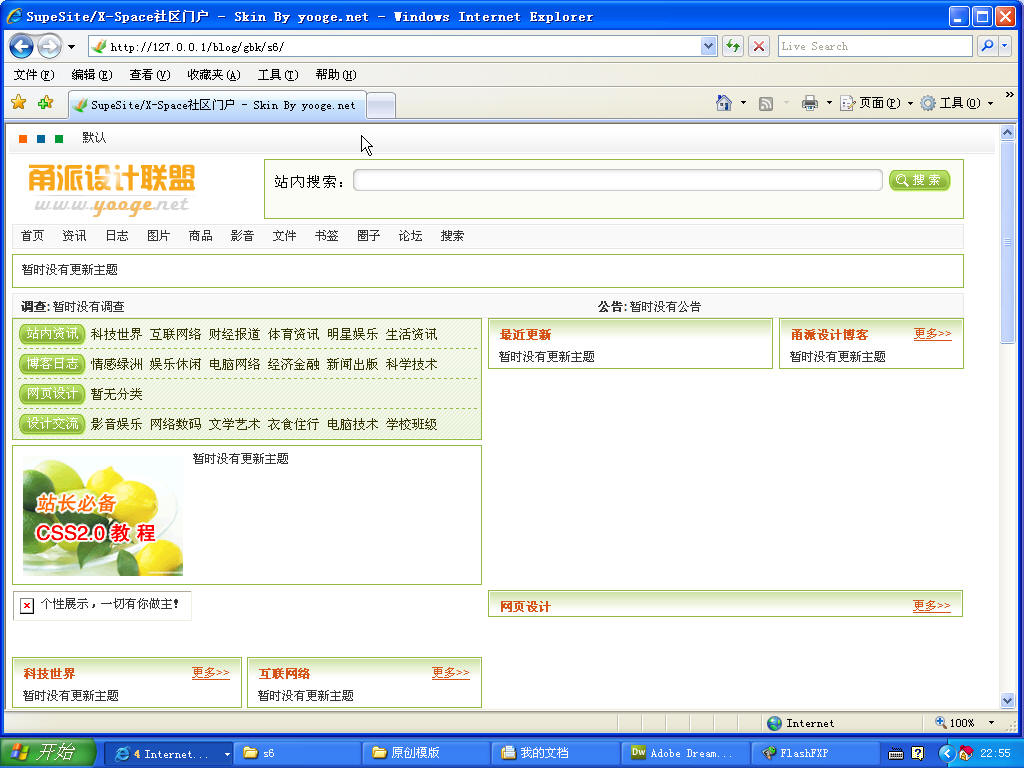
Task: Click the 站内搜索 text input field
Action: (617, 180)
